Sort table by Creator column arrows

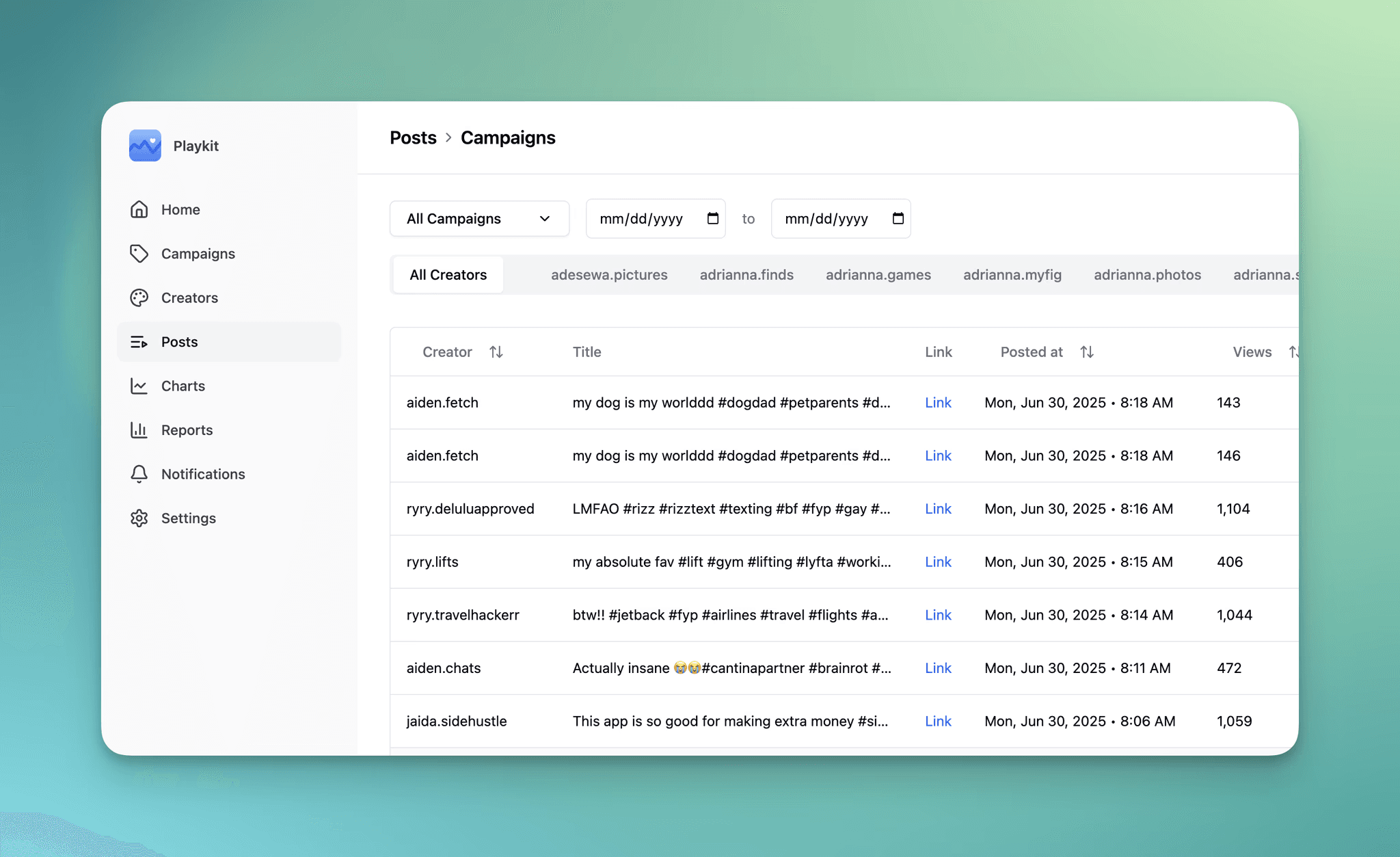point(496,352)
